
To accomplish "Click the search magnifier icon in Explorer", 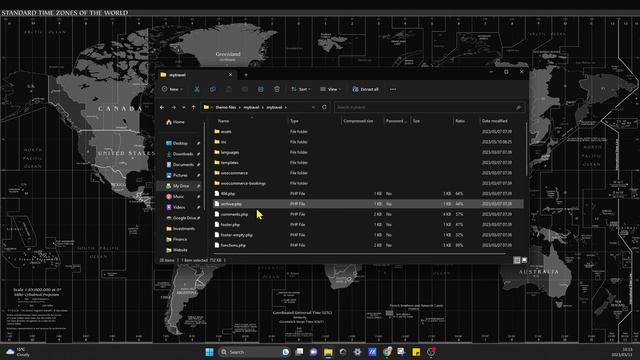I will [x=518, y=107].
